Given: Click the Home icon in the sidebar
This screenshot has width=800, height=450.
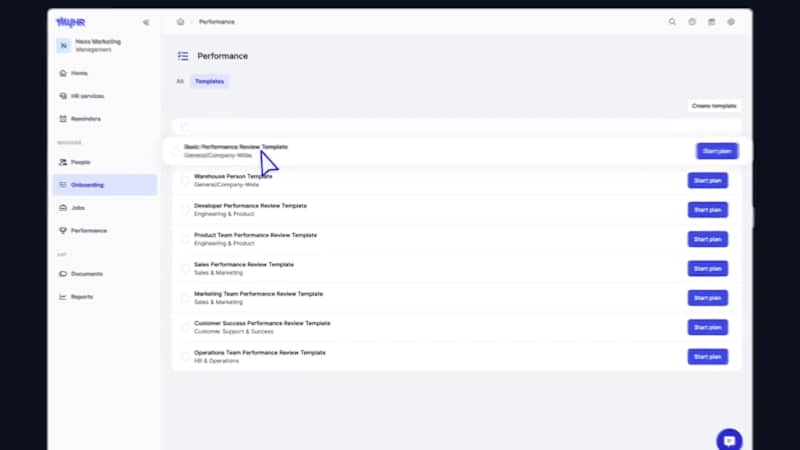Looking at the screenshot, I should (x=63, y=73).
